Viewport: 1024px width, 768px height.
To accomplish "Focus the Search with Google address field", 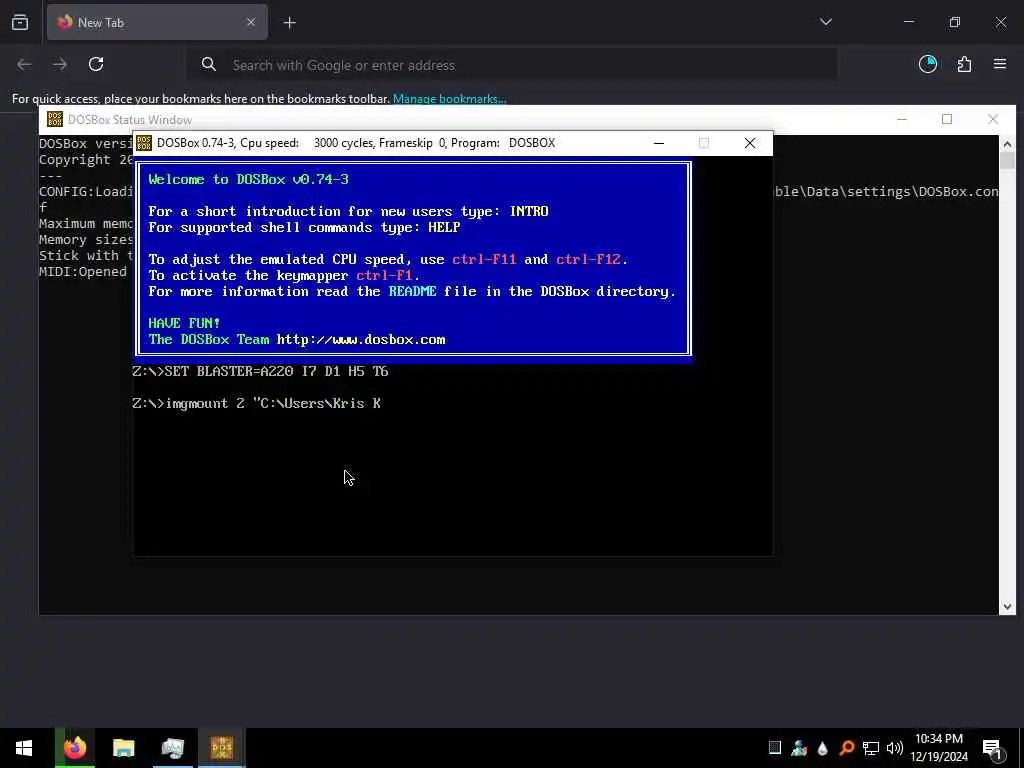I will (511, 65).
